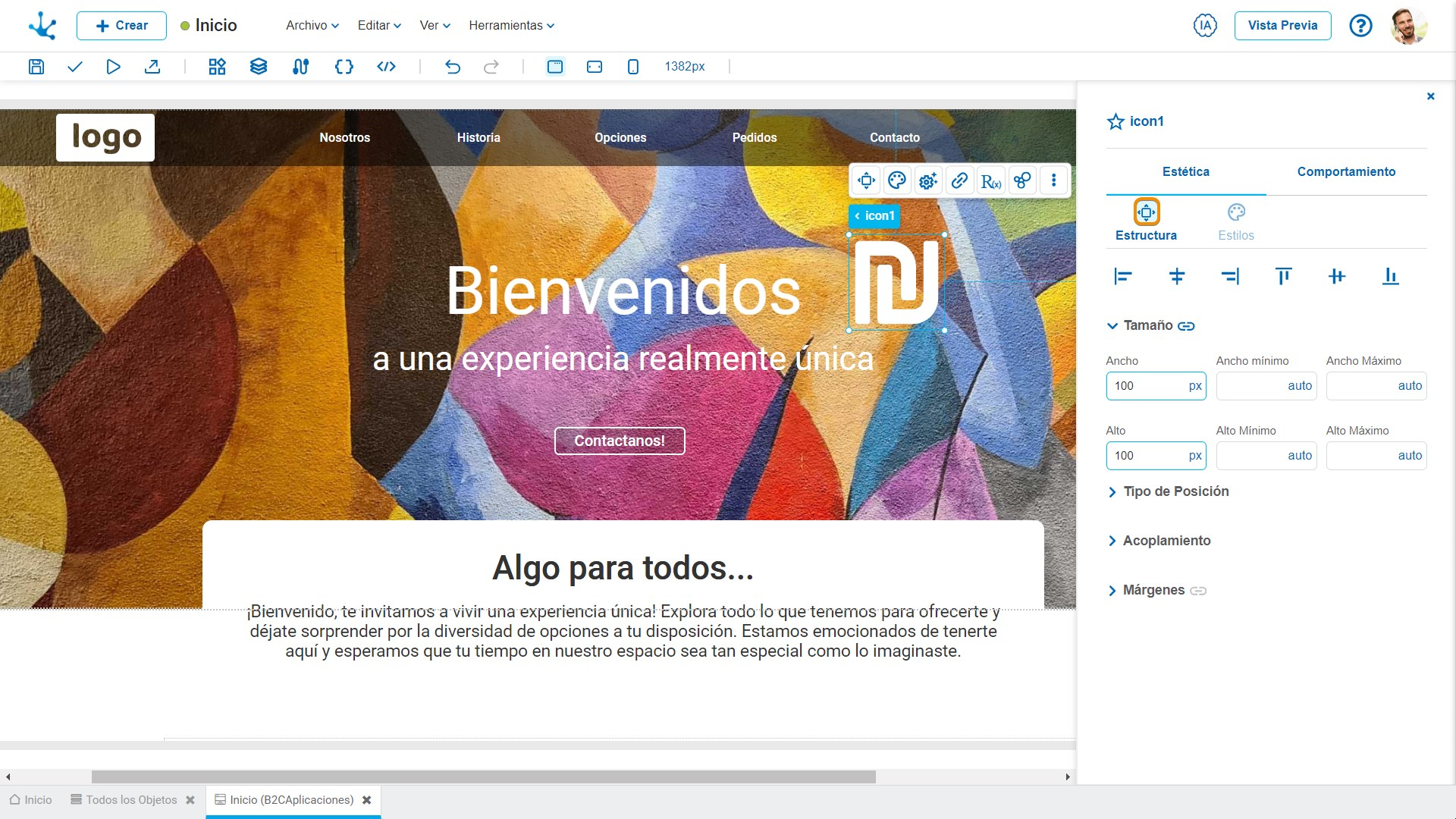Image resolution: width=1456 pixels, height=819 pixels.
Task: Open the curly braces code icon
Action: tap(344, 67)
